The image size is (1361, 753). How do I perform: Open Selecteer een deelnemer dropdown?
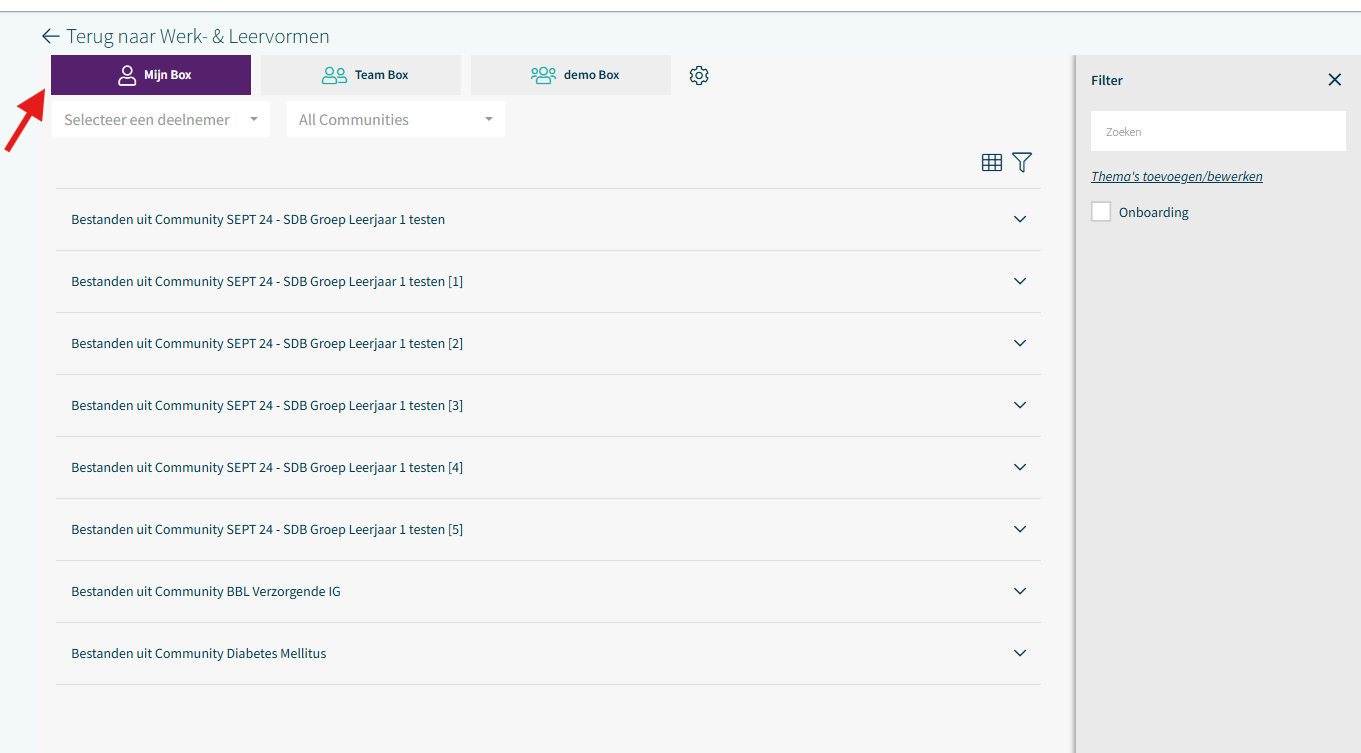pos(161,119)
